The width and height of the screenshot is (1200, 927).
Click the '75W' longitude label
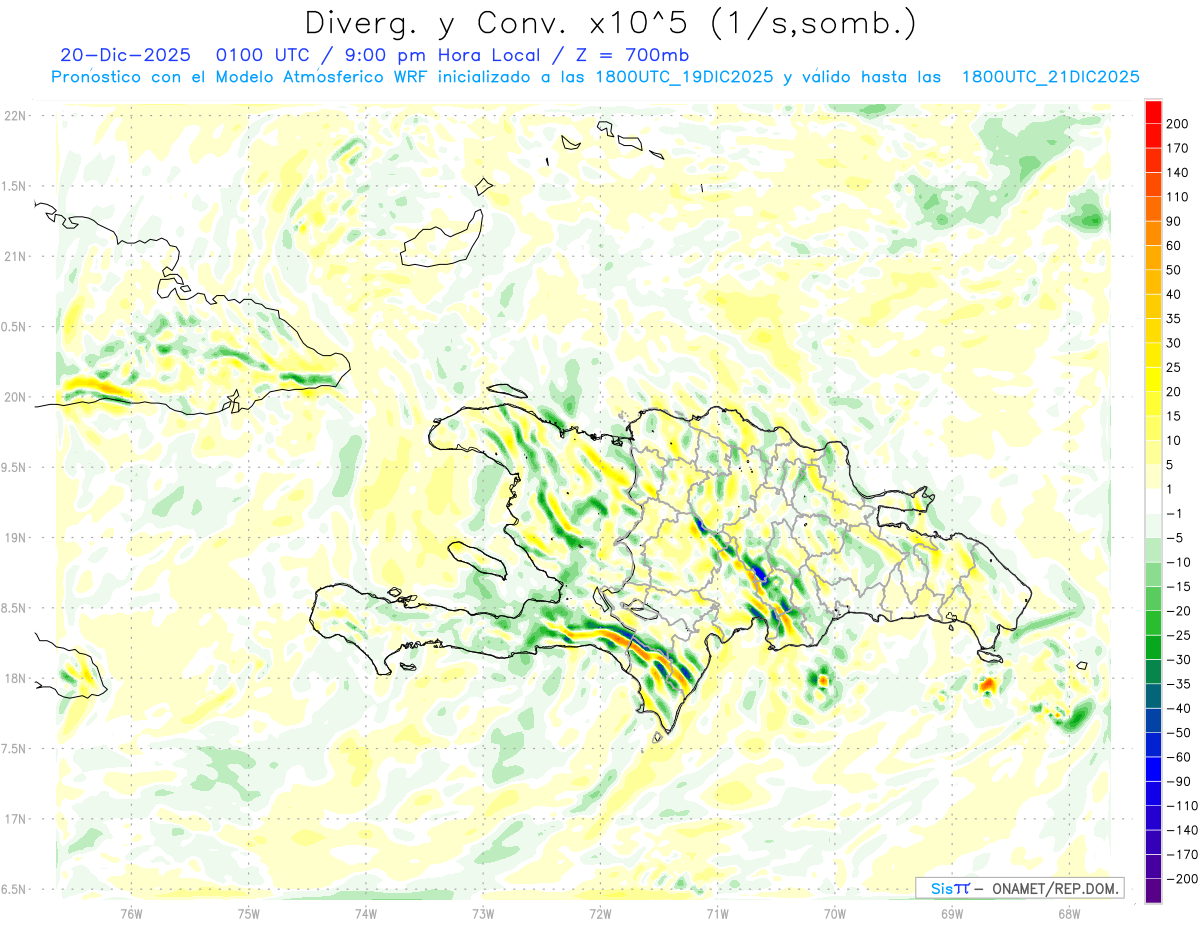(x=249, y=912)
